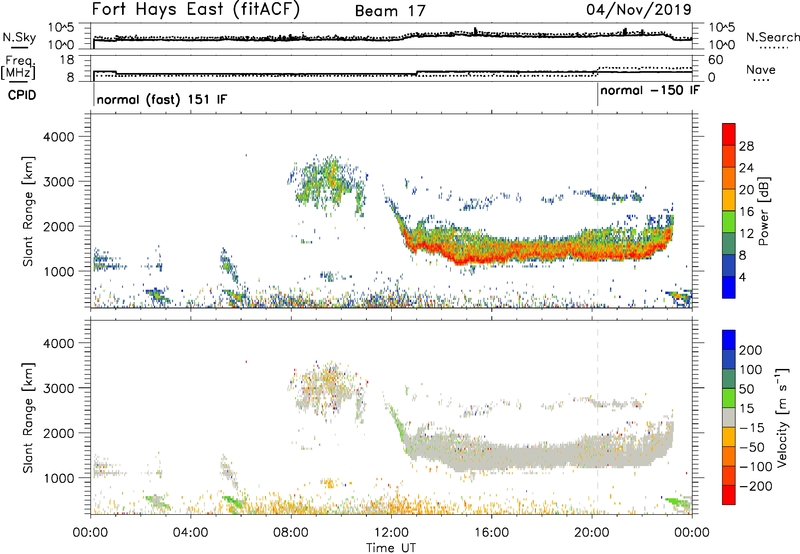The image size is (800, 554).
Task: Click the 'Fort Hays East (fitACF)' title
Action: coord(195,9)
